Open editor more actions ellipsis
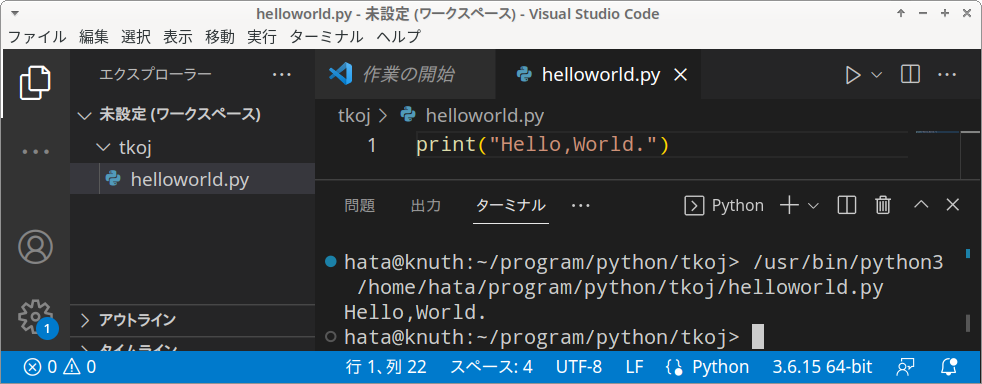The image size is (982, 384). point(946,75)
